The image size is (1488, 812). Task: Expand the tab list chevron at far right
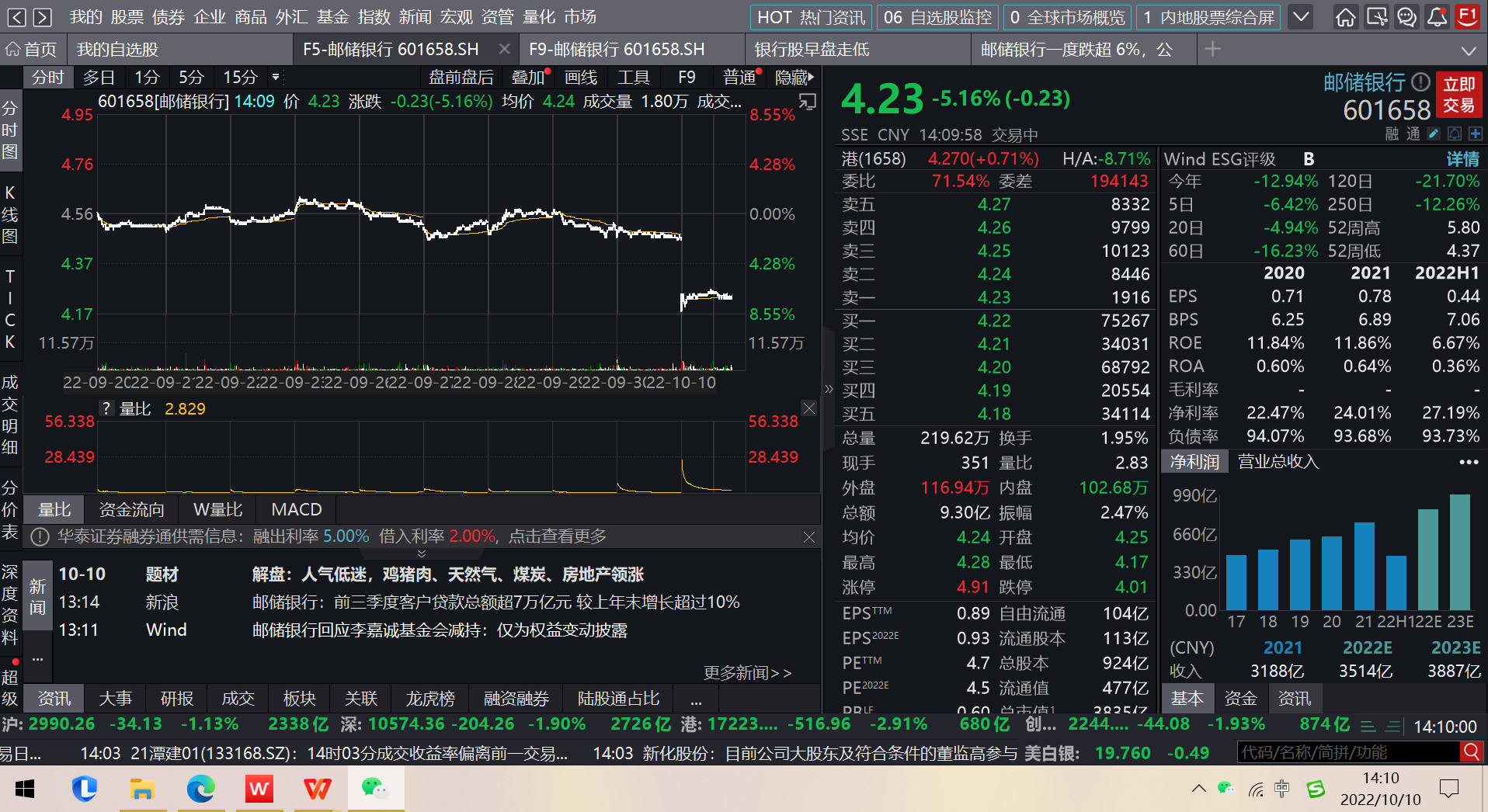[1469, 50]
